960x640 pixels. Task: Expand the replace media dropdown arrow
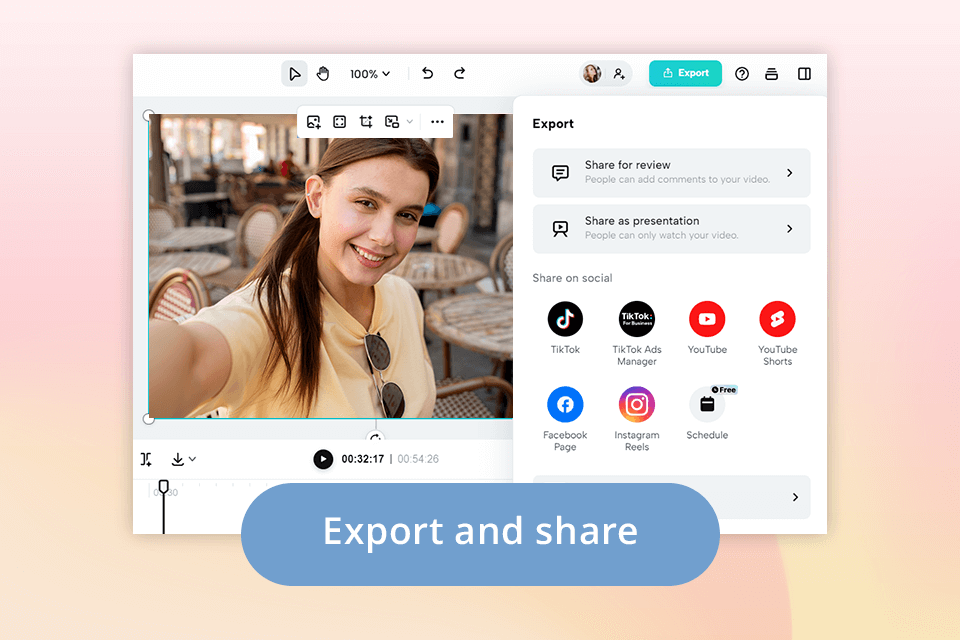[410, 122]
